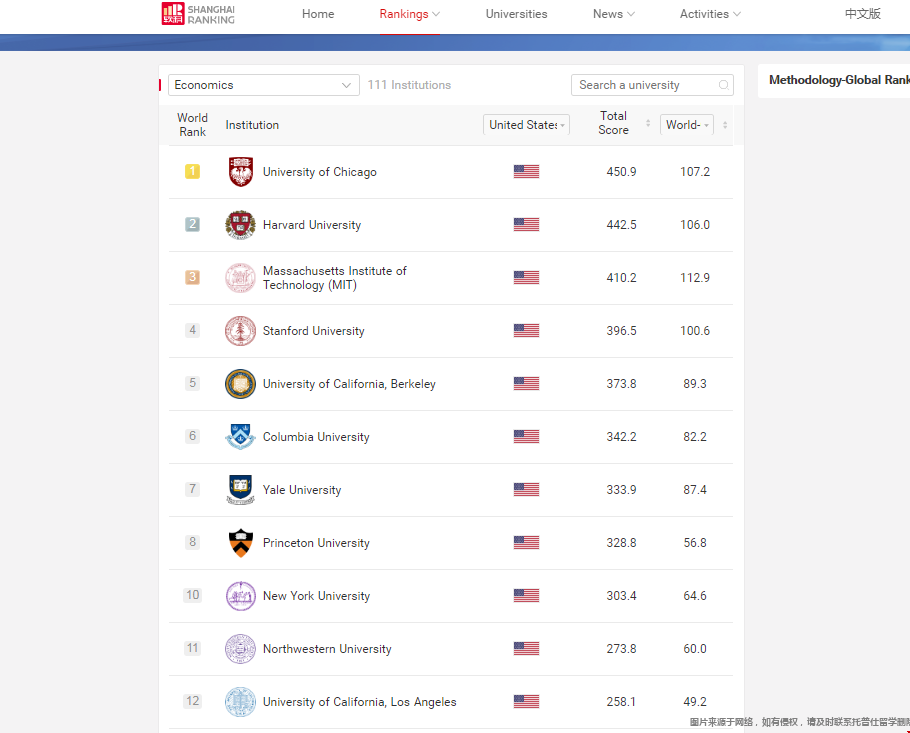
Task: Click the US flag in the MIT row
Action: click(x=526, y=277)
